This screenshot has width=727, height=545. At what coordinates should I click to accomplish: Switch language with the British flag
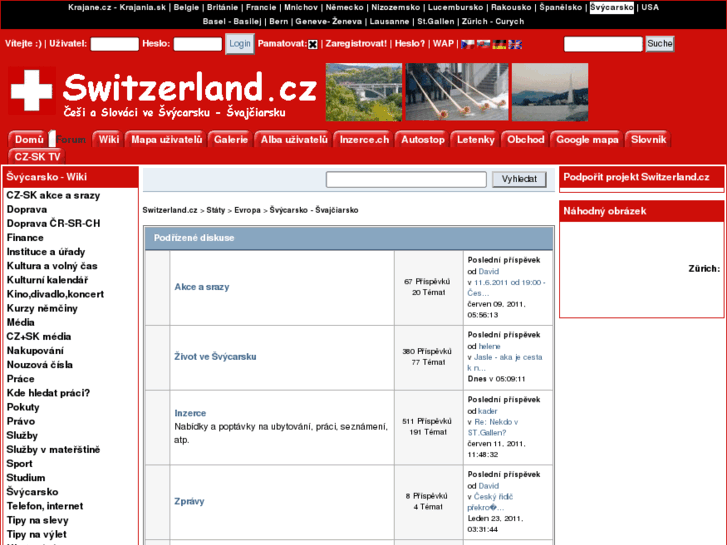point(515,44)
